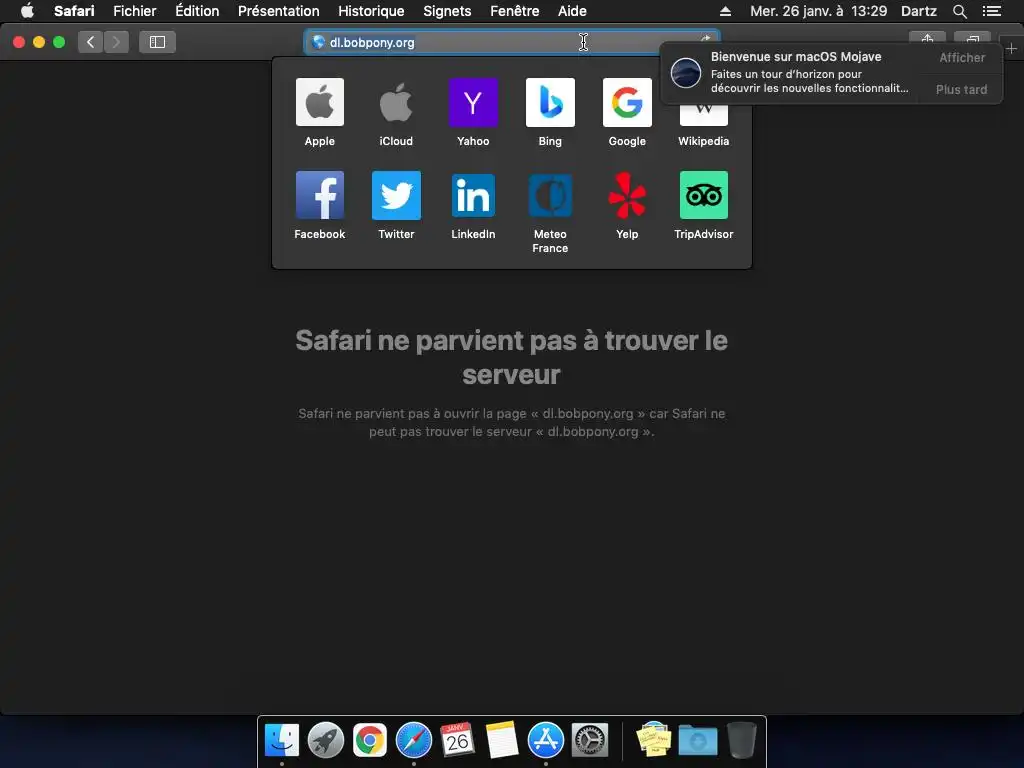Open the Trash in the Dock
Image resolution: width=1024 pixels, height=768 pixels.
coord(741,740)
